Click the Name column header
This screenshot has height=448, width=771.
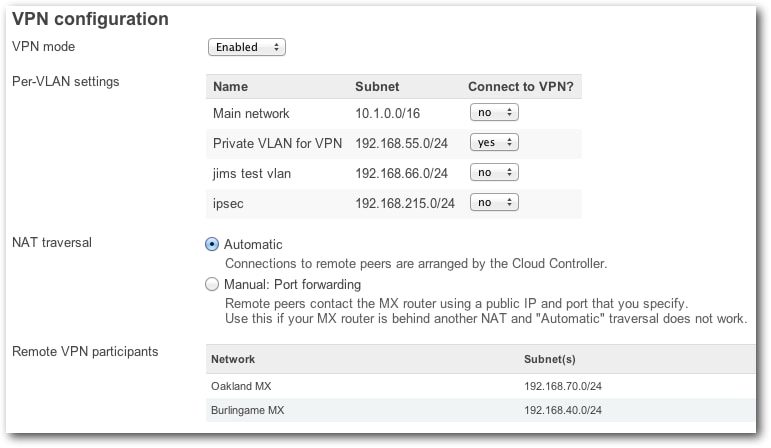pos(230,87)
